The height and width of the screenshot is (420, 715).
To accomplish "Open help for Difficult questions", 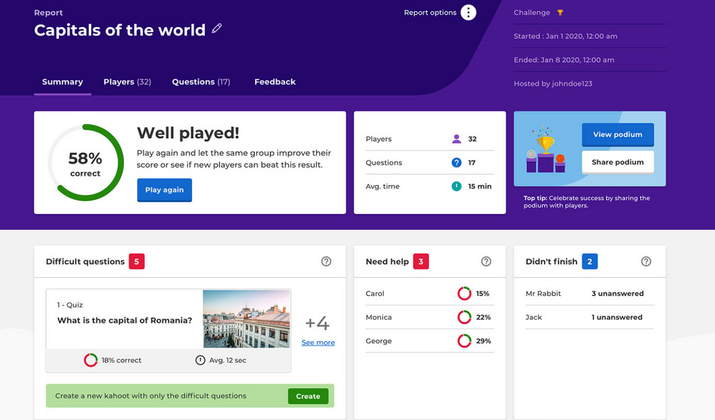I will coord(326,261).
